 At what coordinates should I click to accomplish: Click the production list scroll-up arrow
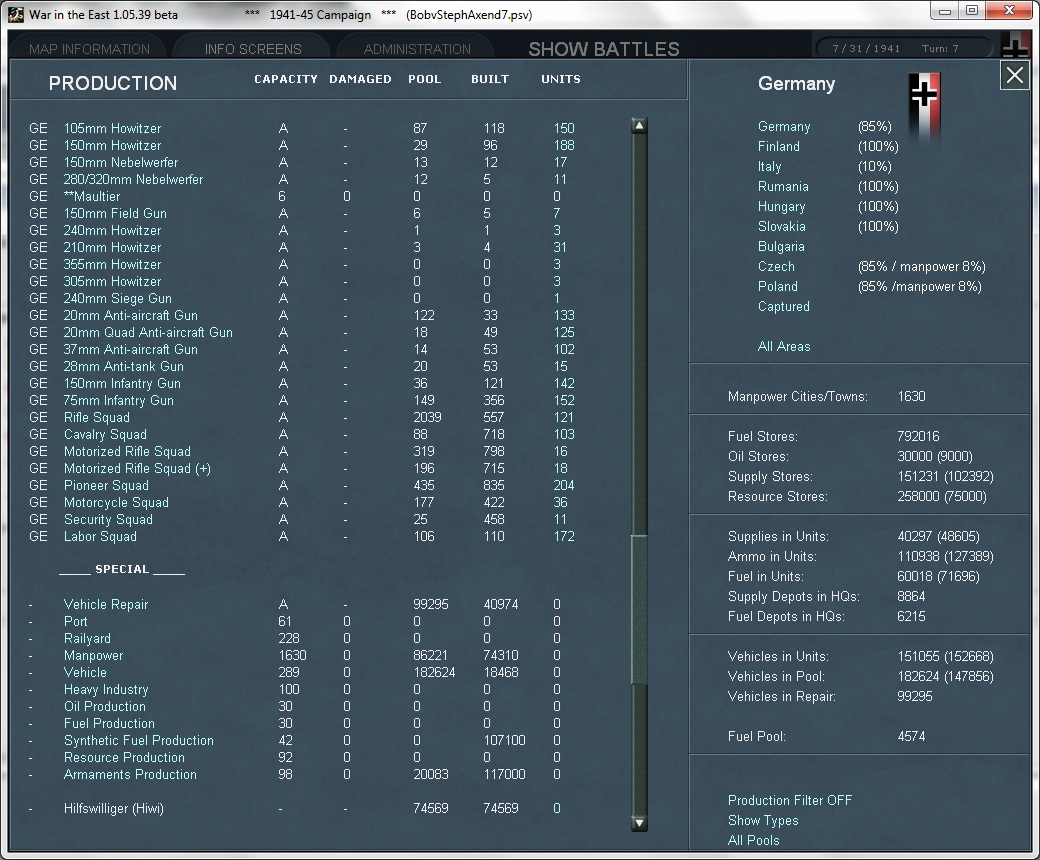(639, 126)
